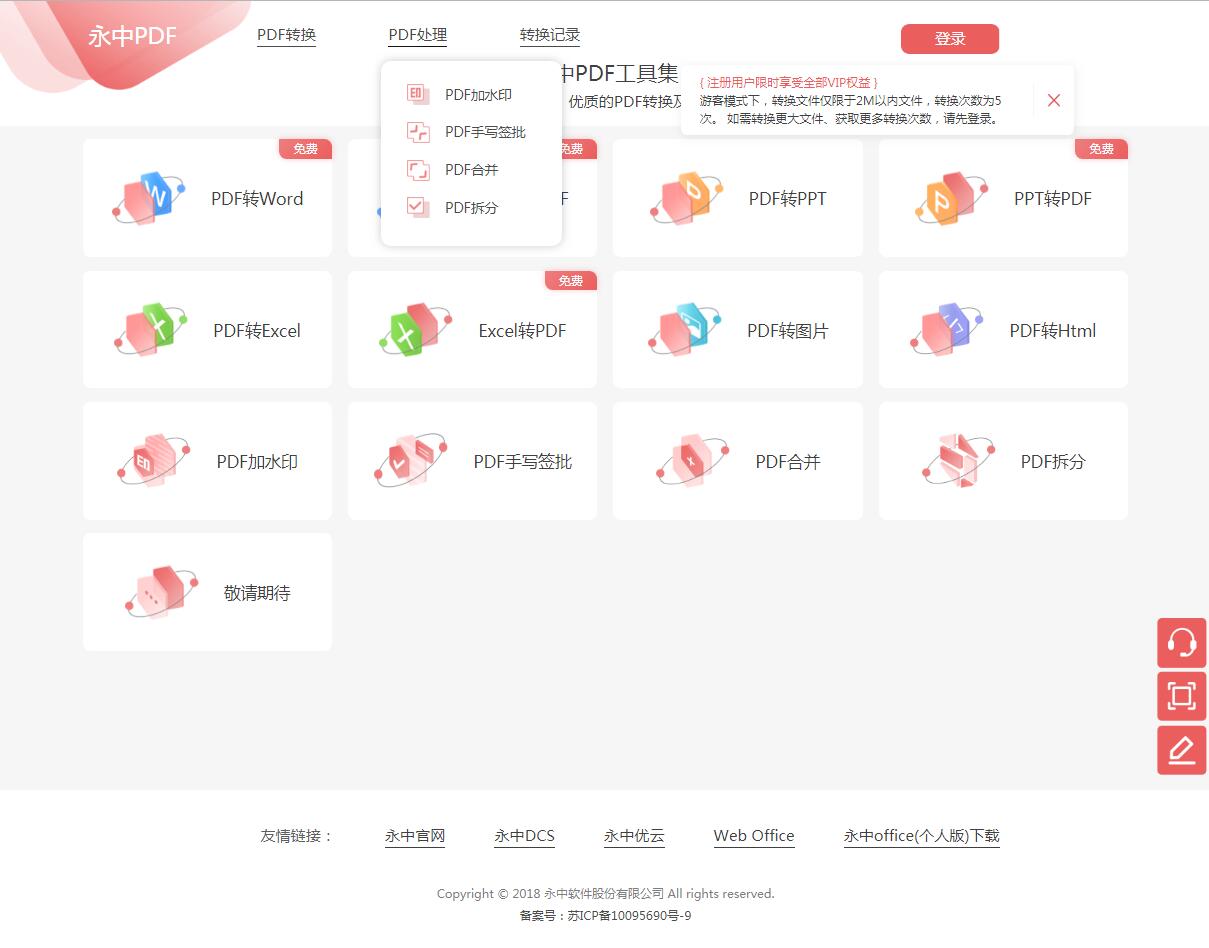Click the PDF转PPT card icon
Image resolution: width=1209 pixels, height=948 pixels.
(x=686, y=198)
